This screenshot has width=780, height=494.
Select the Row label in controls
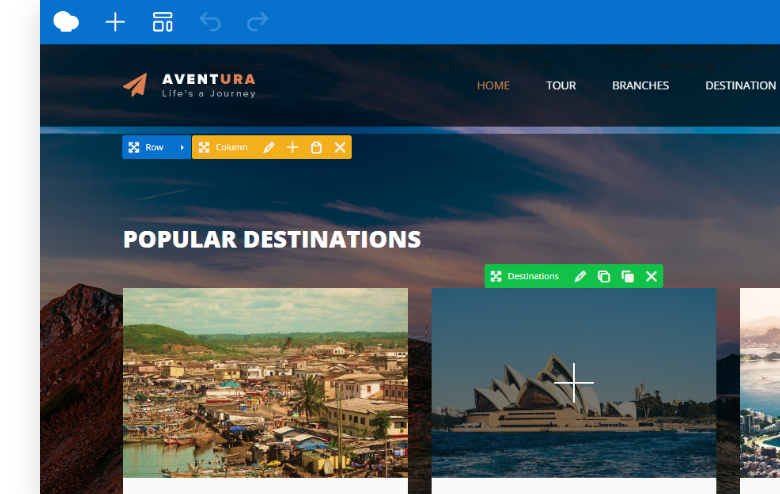click(154, 147)
